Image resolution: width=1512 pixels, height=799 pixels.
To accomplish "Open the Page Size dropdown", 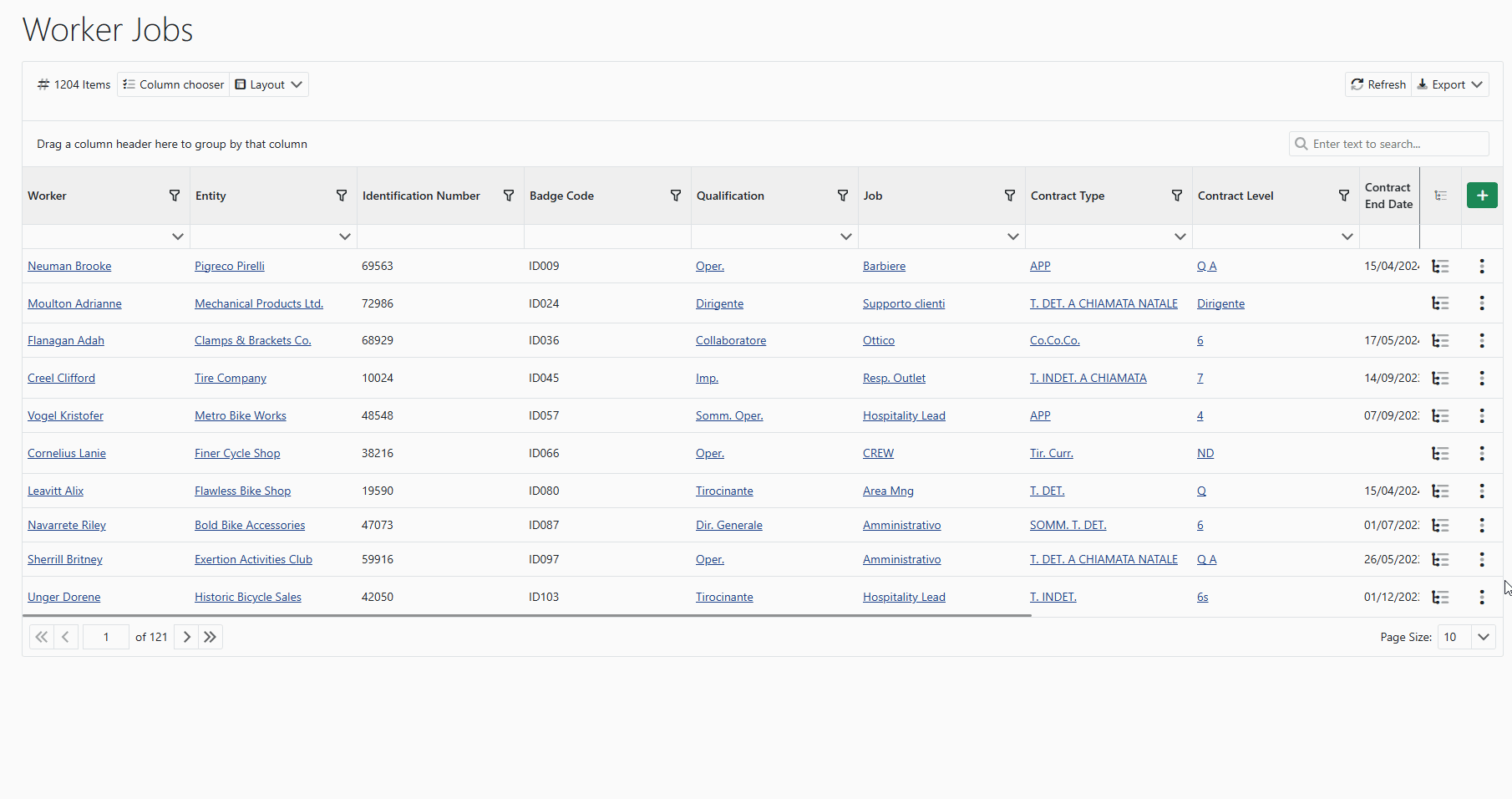I will click(x=1483, y=637).
